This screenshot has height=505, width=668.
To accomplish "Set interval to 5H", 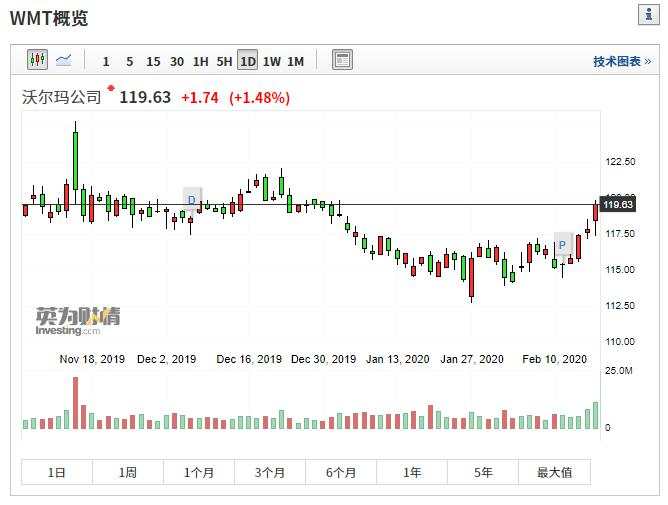I will click(x=224, y=62).
